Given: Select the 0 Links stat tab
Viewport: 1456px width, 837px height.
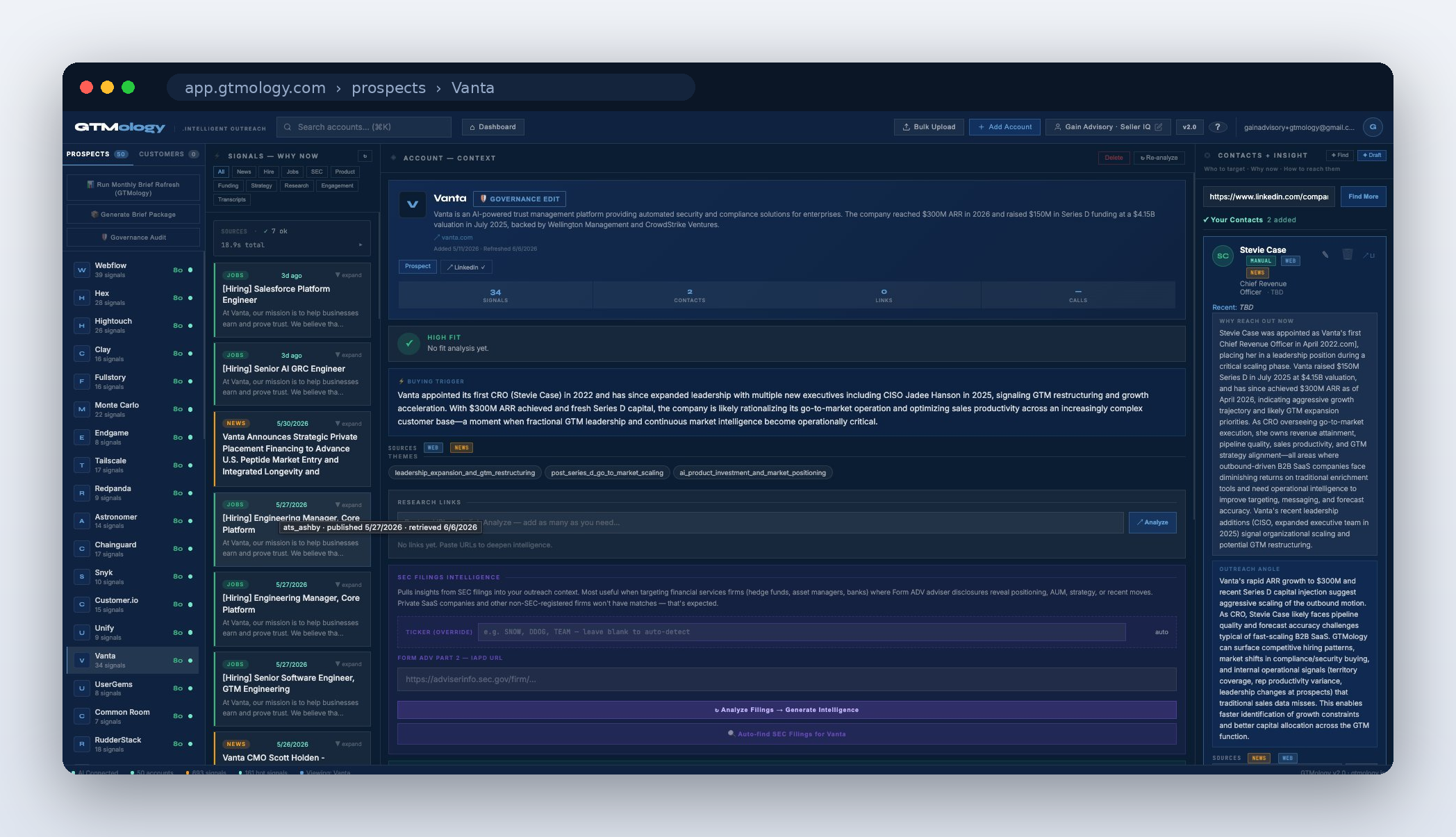Looking at the screenshot, I should (x=884, y=295).
